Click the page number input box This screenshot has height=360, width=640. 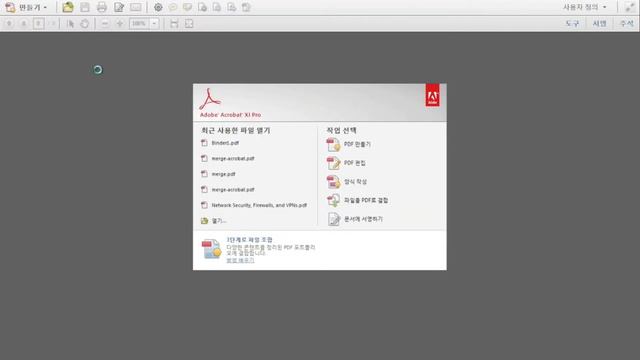(x=38, y=24)
